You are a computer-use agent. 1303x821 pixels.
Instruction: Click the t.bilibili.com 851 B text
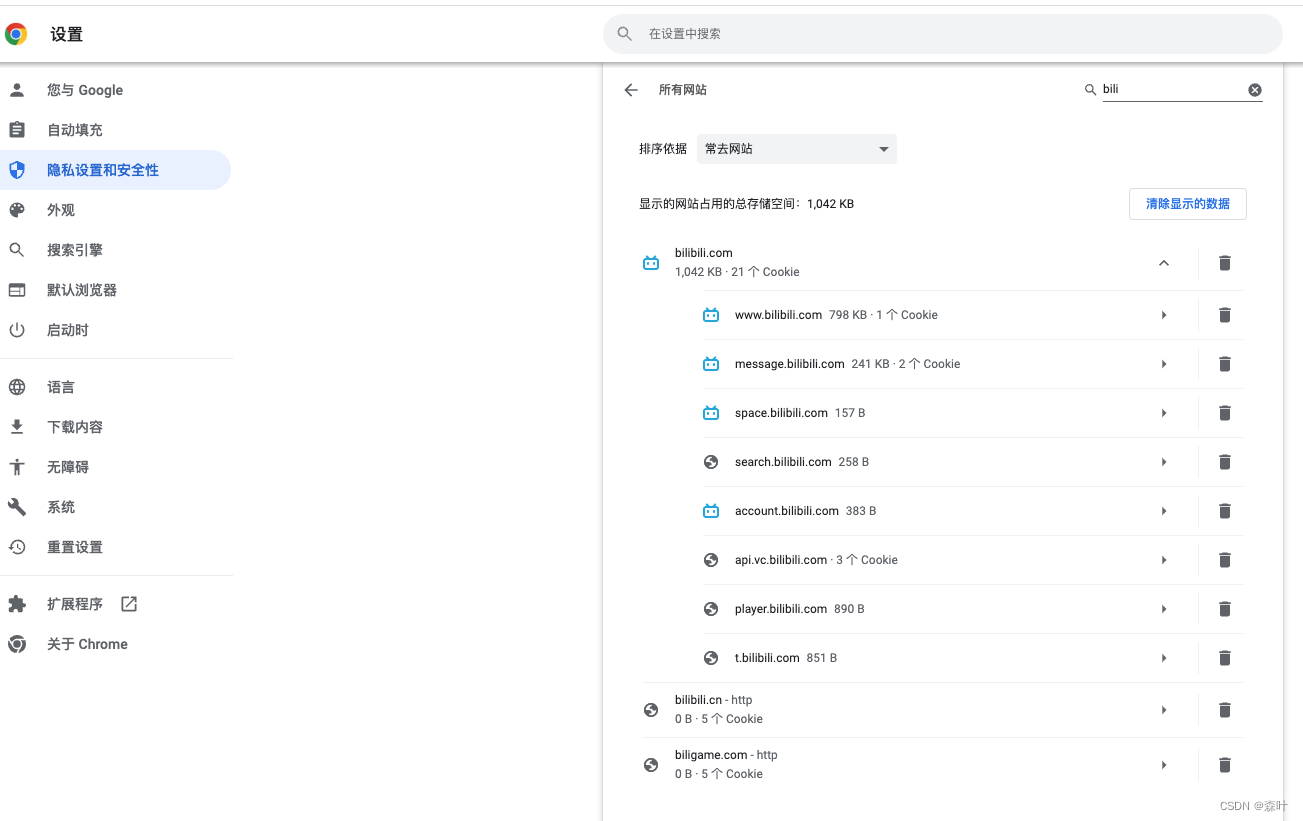point(786,658)
